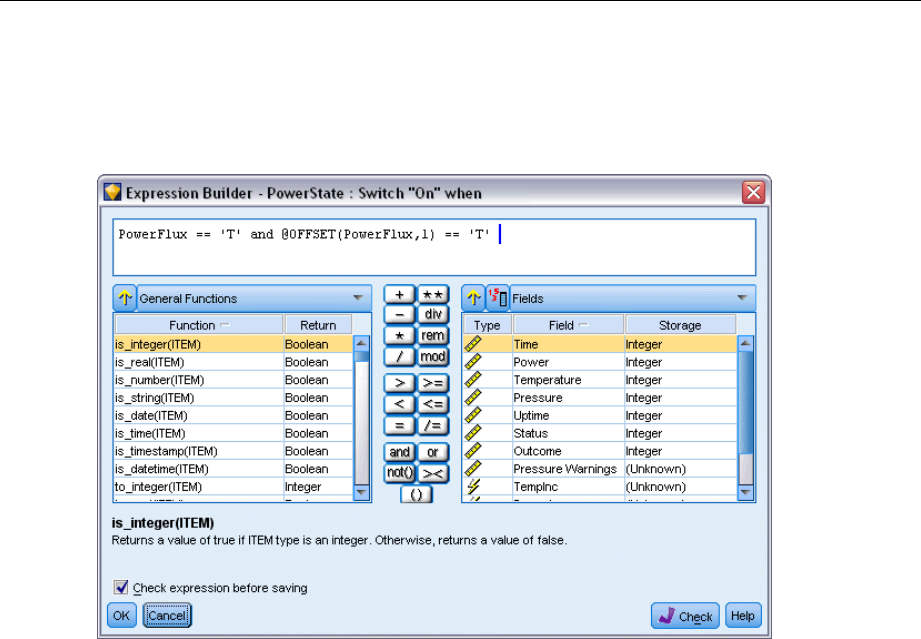Click fields list scroll-up arrow
Viewport: 921px width, 639px height.
pos(745,343)
